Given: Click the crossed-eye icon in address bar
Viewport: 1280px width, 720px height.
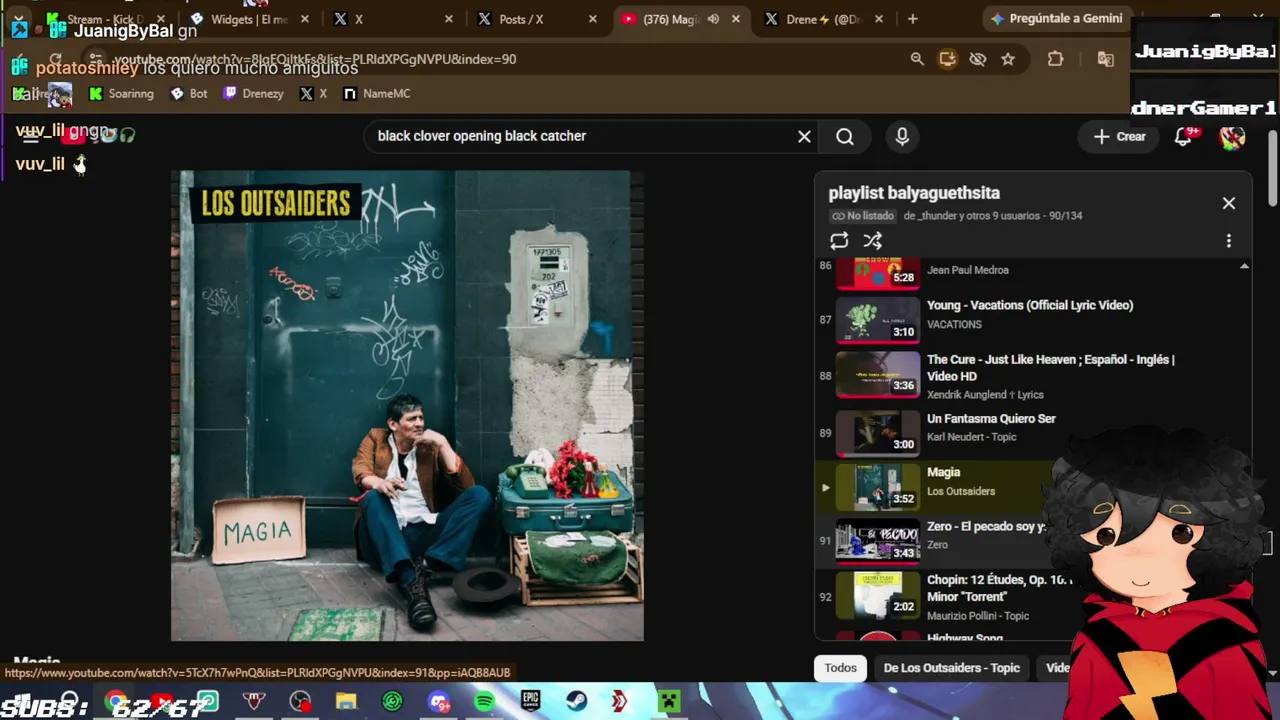Looking at the screenshot, I should click(x=978, y=59).
